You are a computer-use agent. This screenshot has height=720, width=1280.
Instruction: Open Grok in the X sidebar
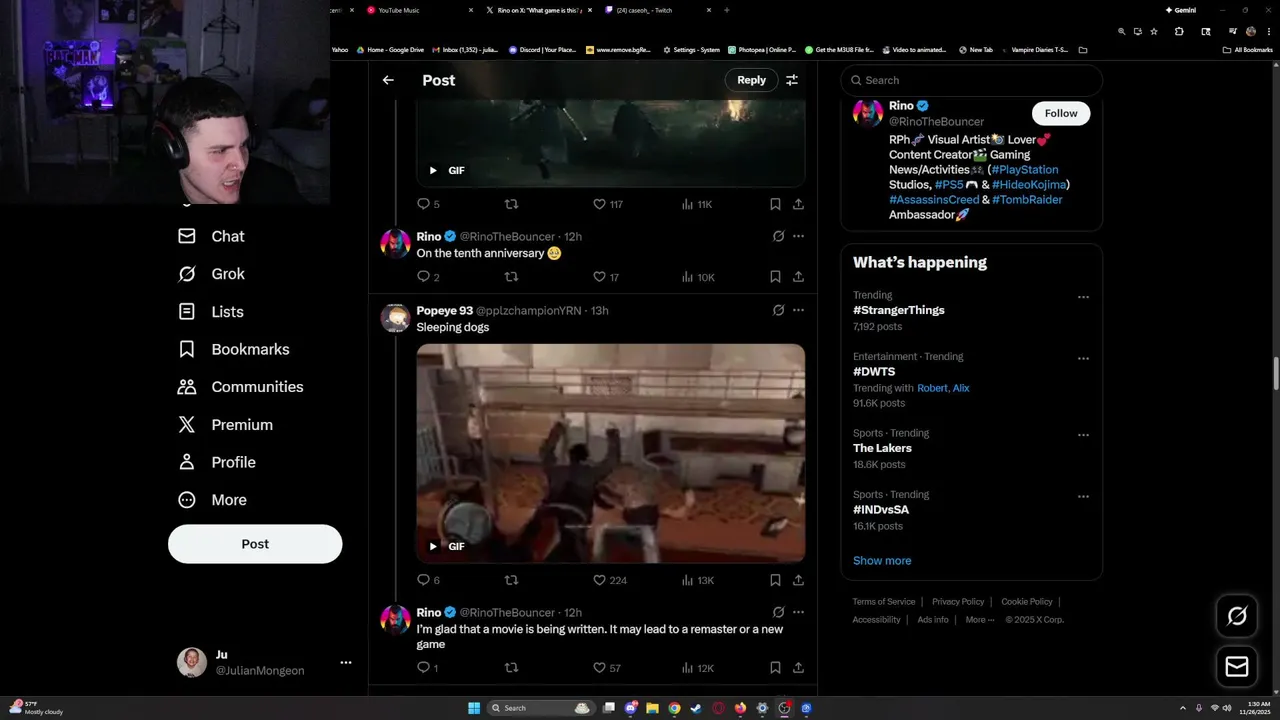point(211,274)
